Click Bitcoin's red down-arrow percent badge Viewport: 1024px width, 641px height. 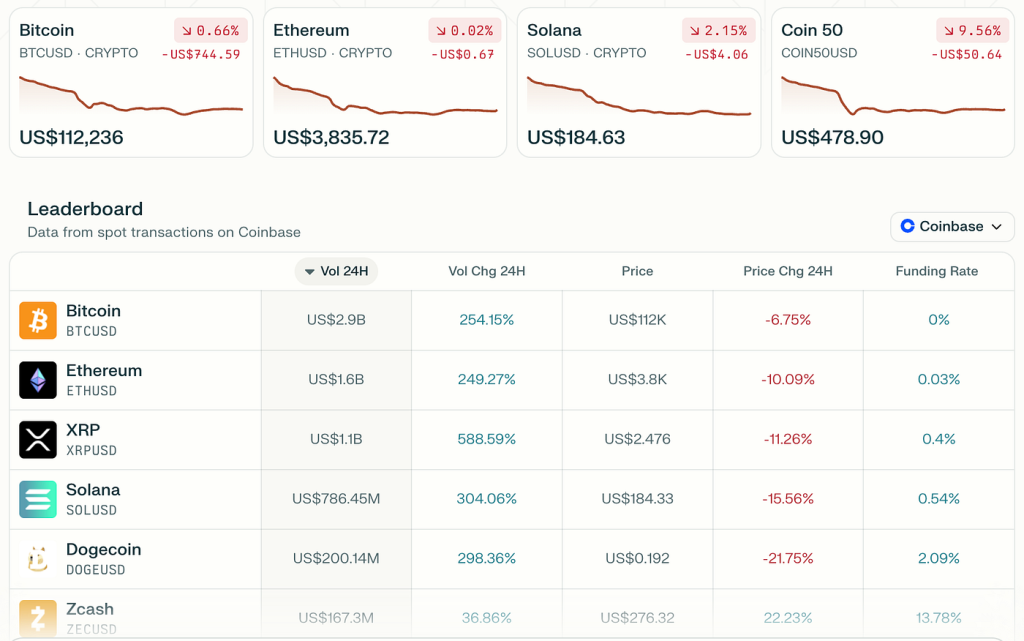[x=207, y=31]
